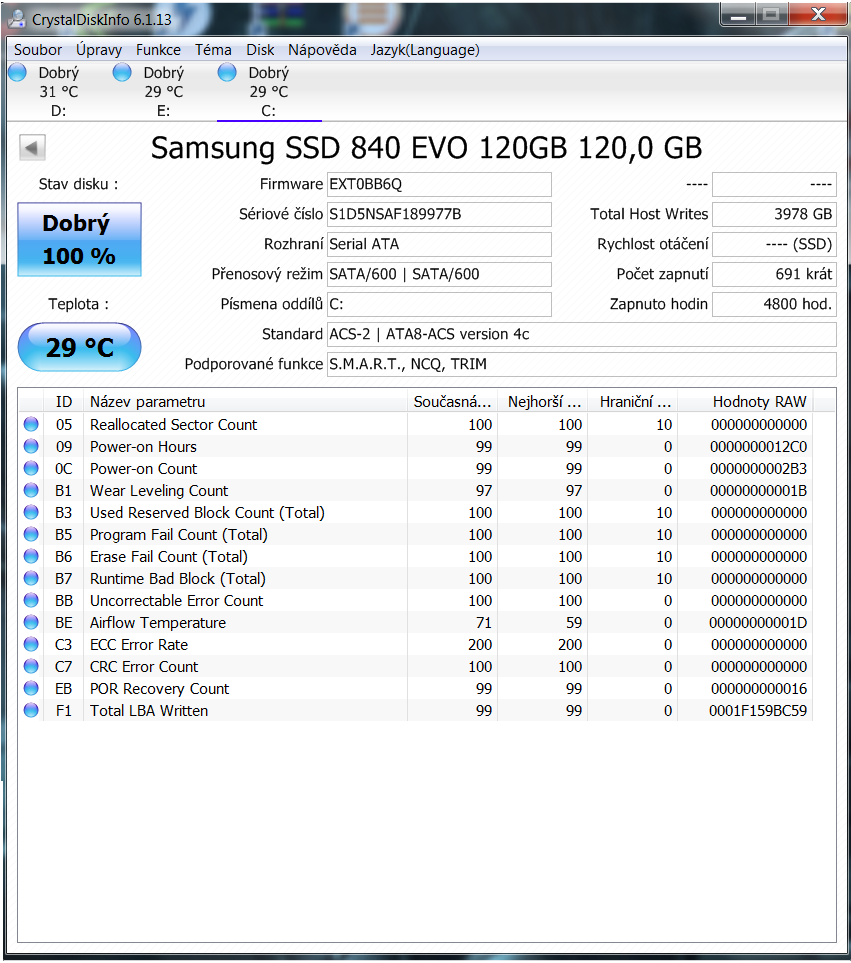Screen dimensions: 851x963
Task: Click the status dot for POR Recovery Count
Action: (31, 688)
